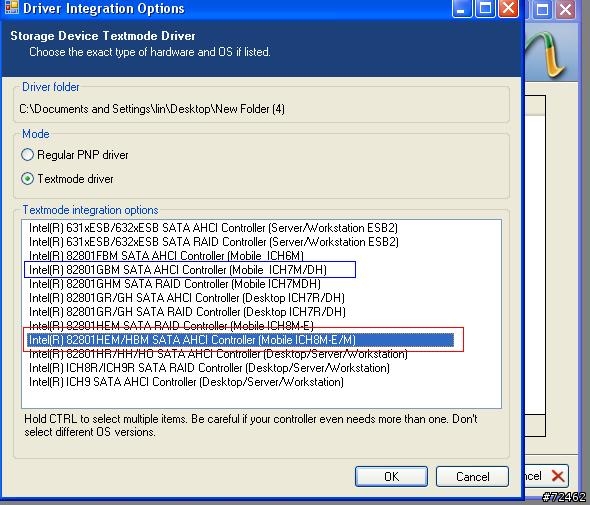
Task: Select 631xESB/632xESB SATA AHCI Controller entry
Action: pos(213,228)
